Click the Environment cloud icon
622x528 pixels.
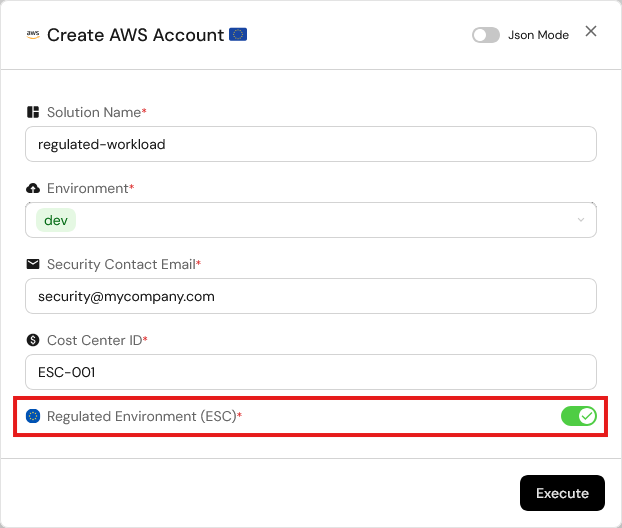[x=33, y=188]
